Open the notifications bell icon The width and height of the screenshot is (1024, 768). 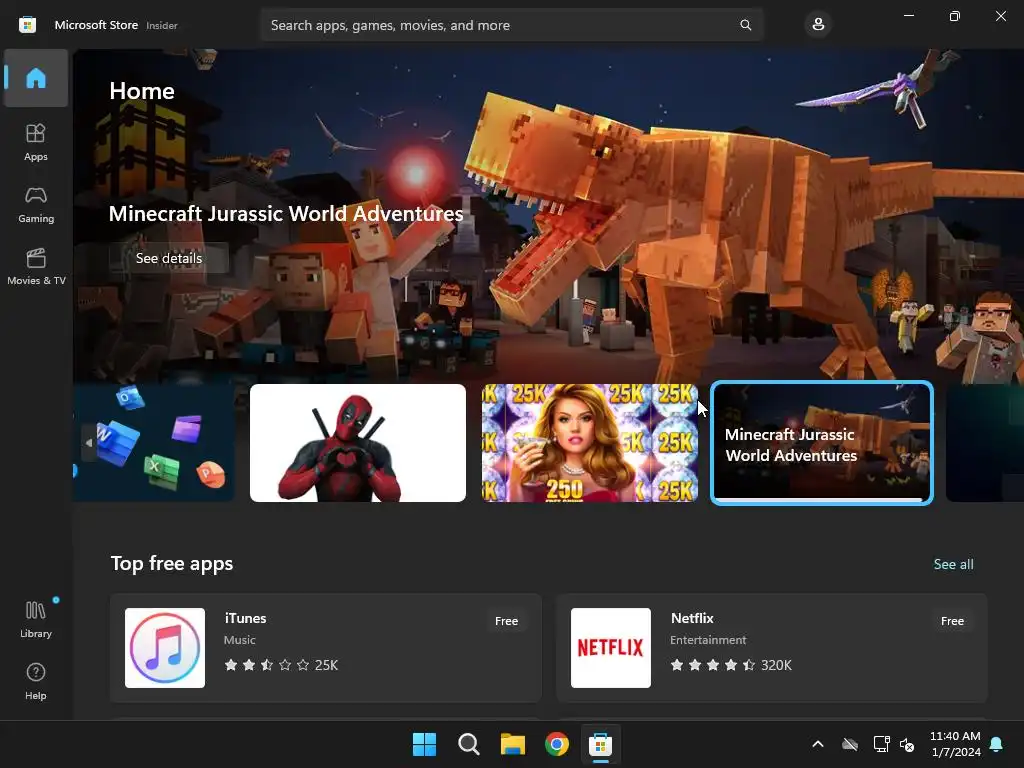pyautogui.click(x=997, y=744)
